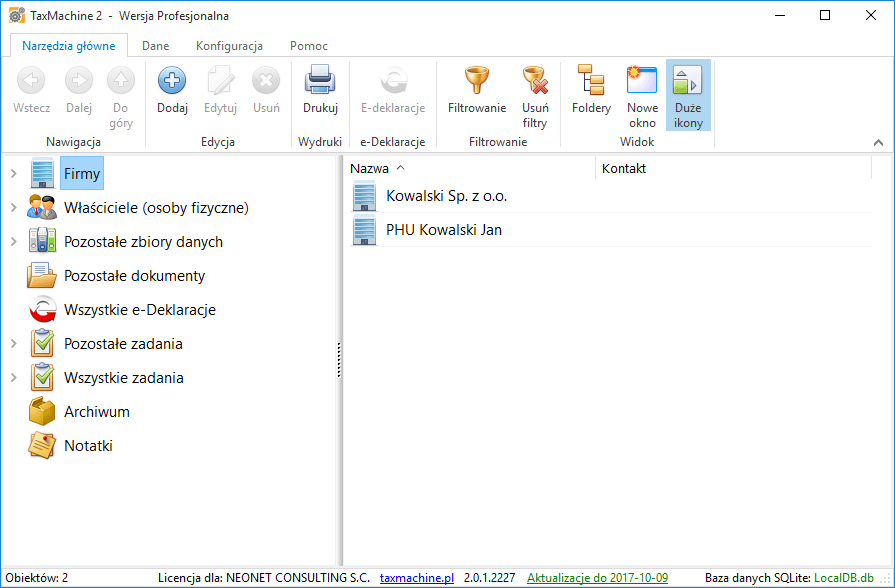Open a Nowe okno window

coord(642,81)
